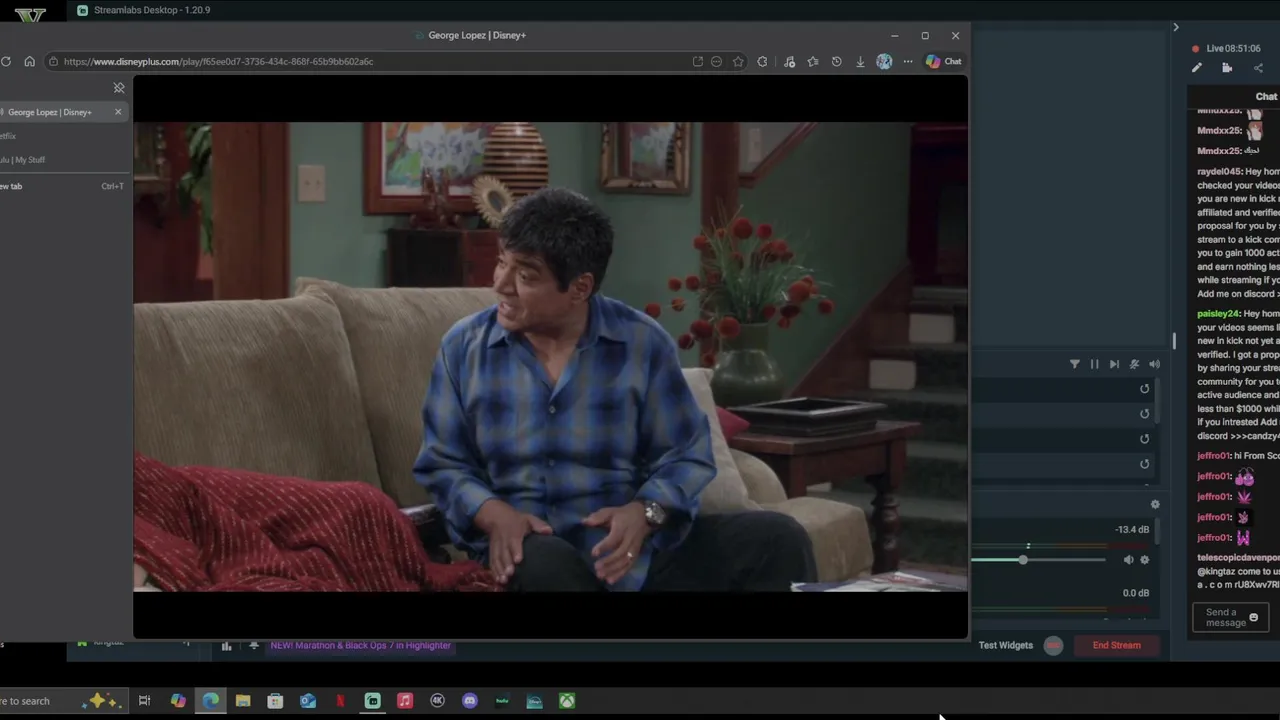Image resolution: width=1280 pixels, height=720 pixels.
Task: Open a new tab in vertical tabs
Action: (x=62, y=186)
